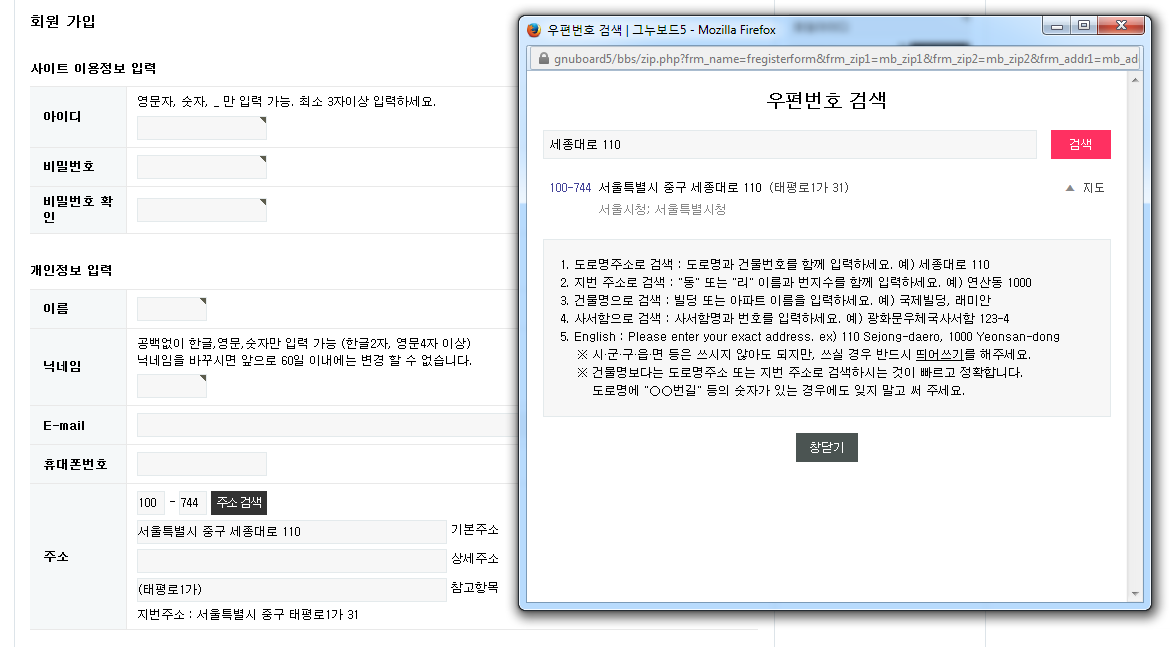The height and width of the screenshot is (648, 1170).
Task: Select the 비밀번호 확인 confirmation field
Action: click(x=200, y=209)
